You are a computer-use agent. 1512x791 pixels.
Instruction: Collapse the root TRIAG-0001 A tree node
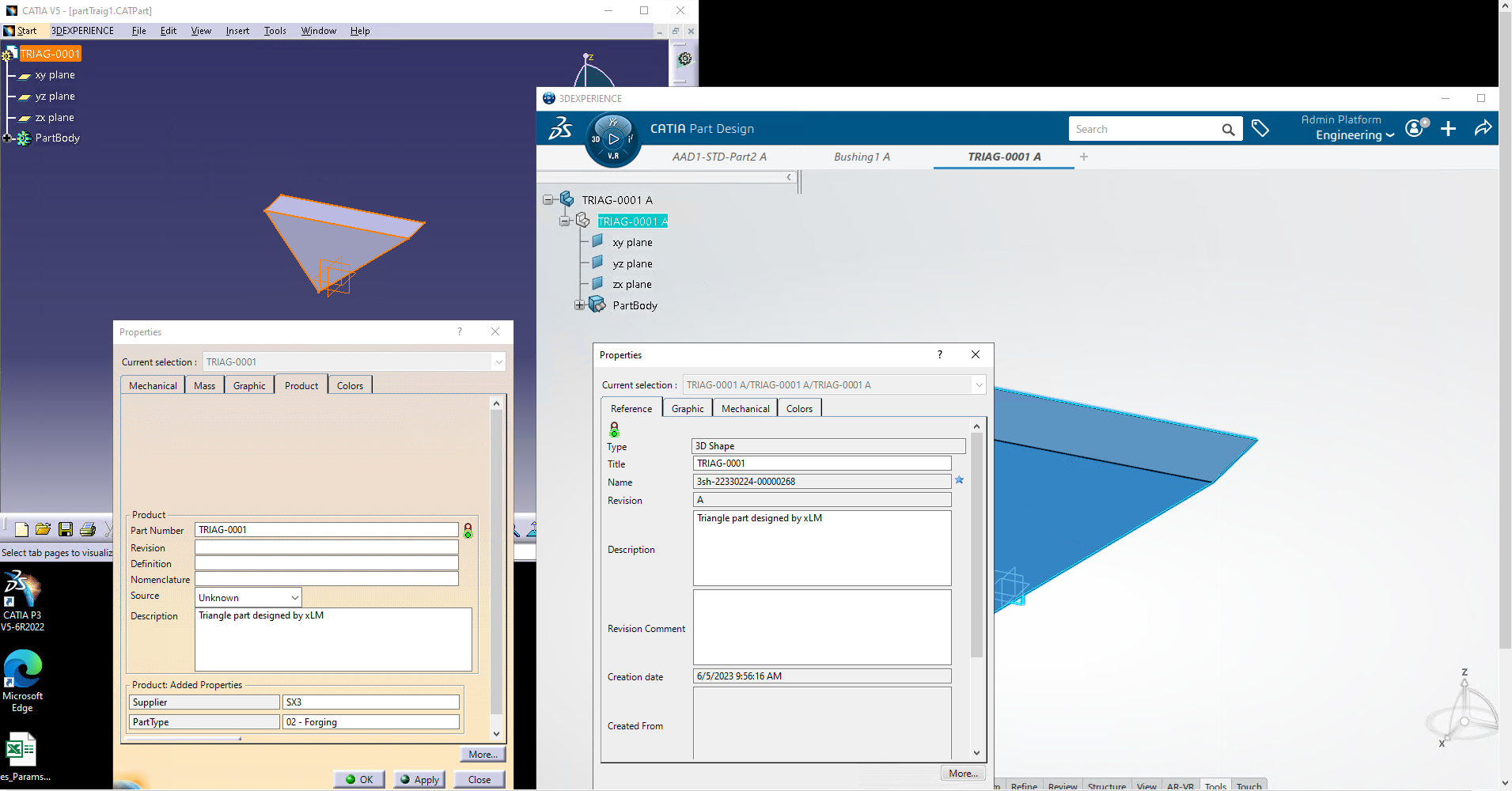coord(548,199)
